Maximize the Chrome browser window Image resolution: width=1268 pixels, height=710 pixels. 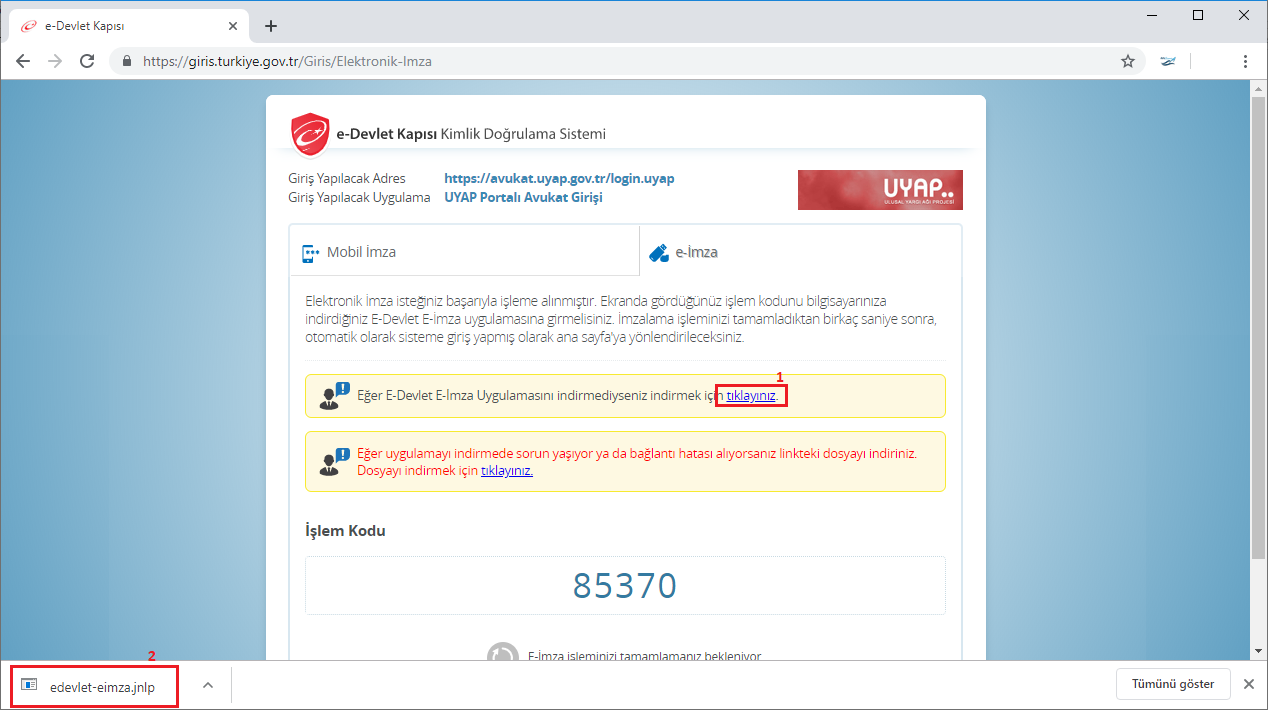1198,15
